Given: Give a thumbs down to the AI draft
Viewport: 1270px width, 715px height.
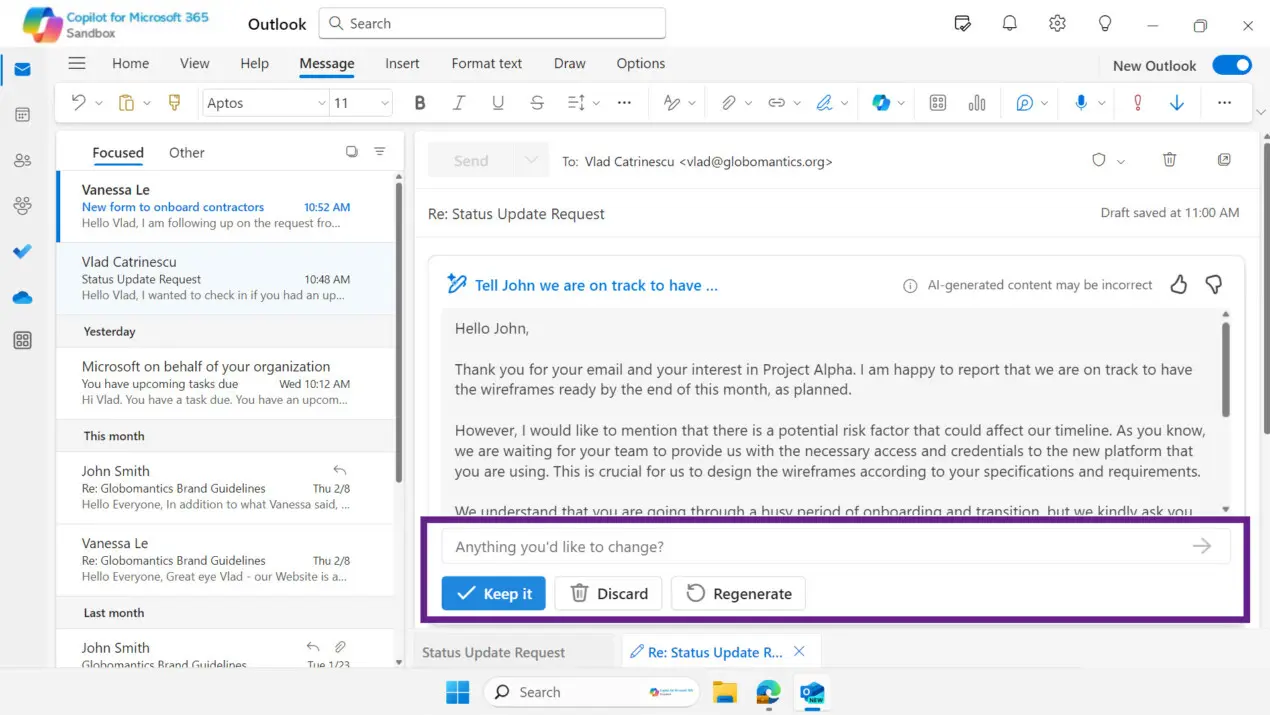Looking at the screenshot, I should (x=1213, y=284).
